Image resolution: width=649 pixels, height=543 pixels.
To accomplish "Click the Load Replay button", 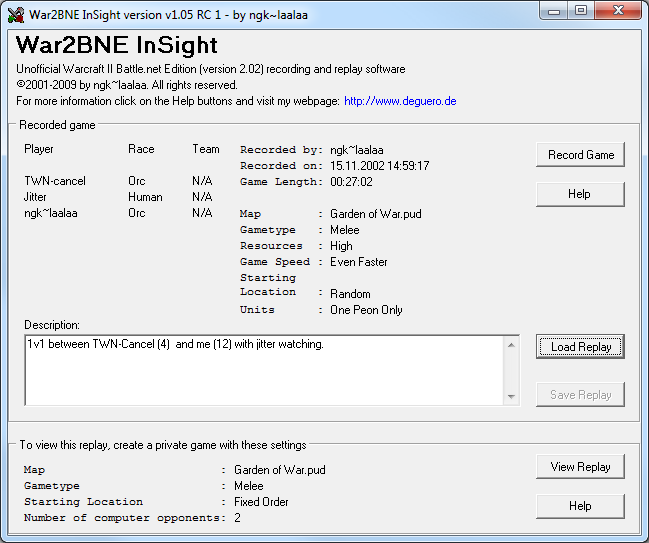I will pyautogui.click(x=580, y=347).
